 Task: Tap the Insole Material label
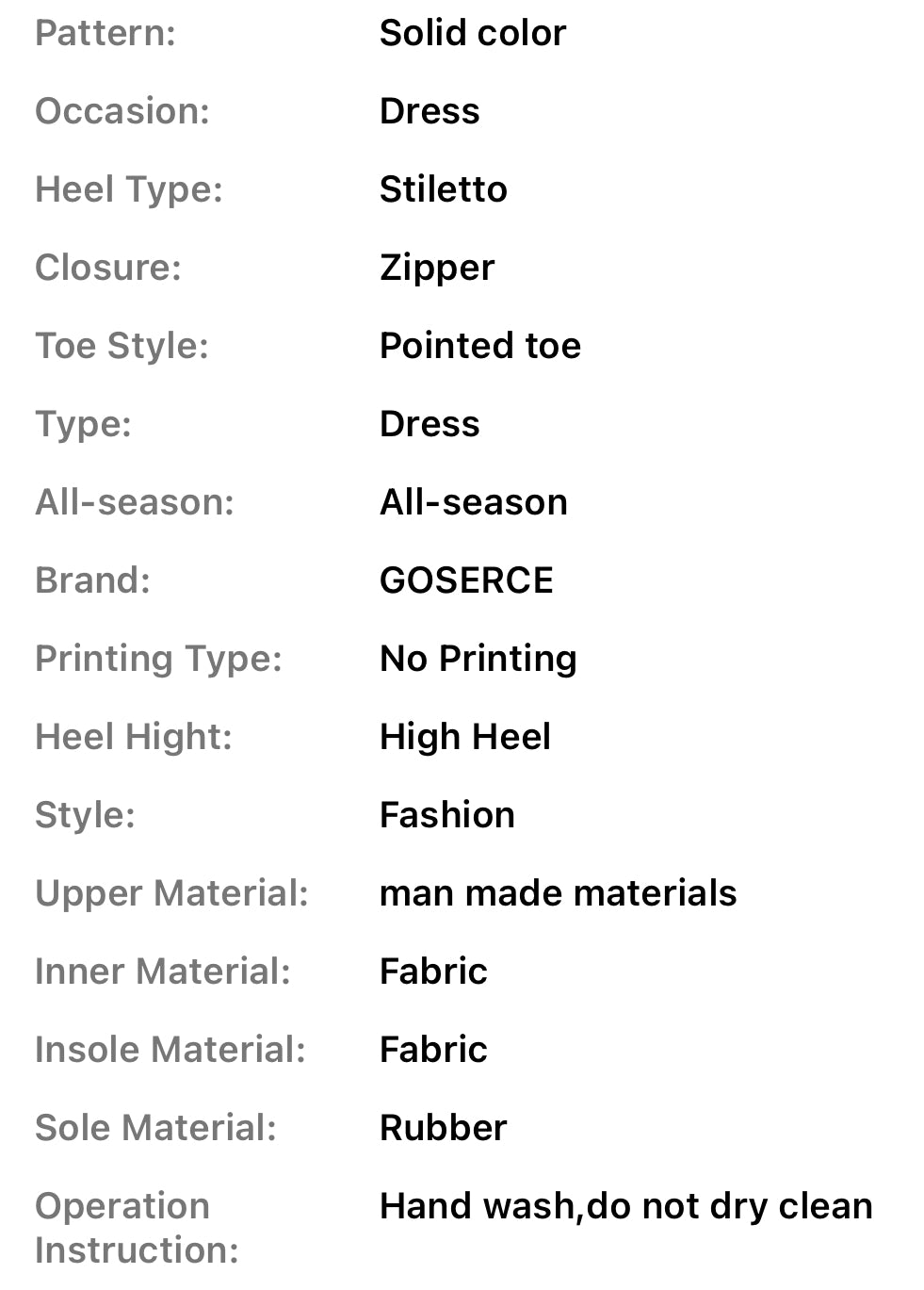[170, 1050]
